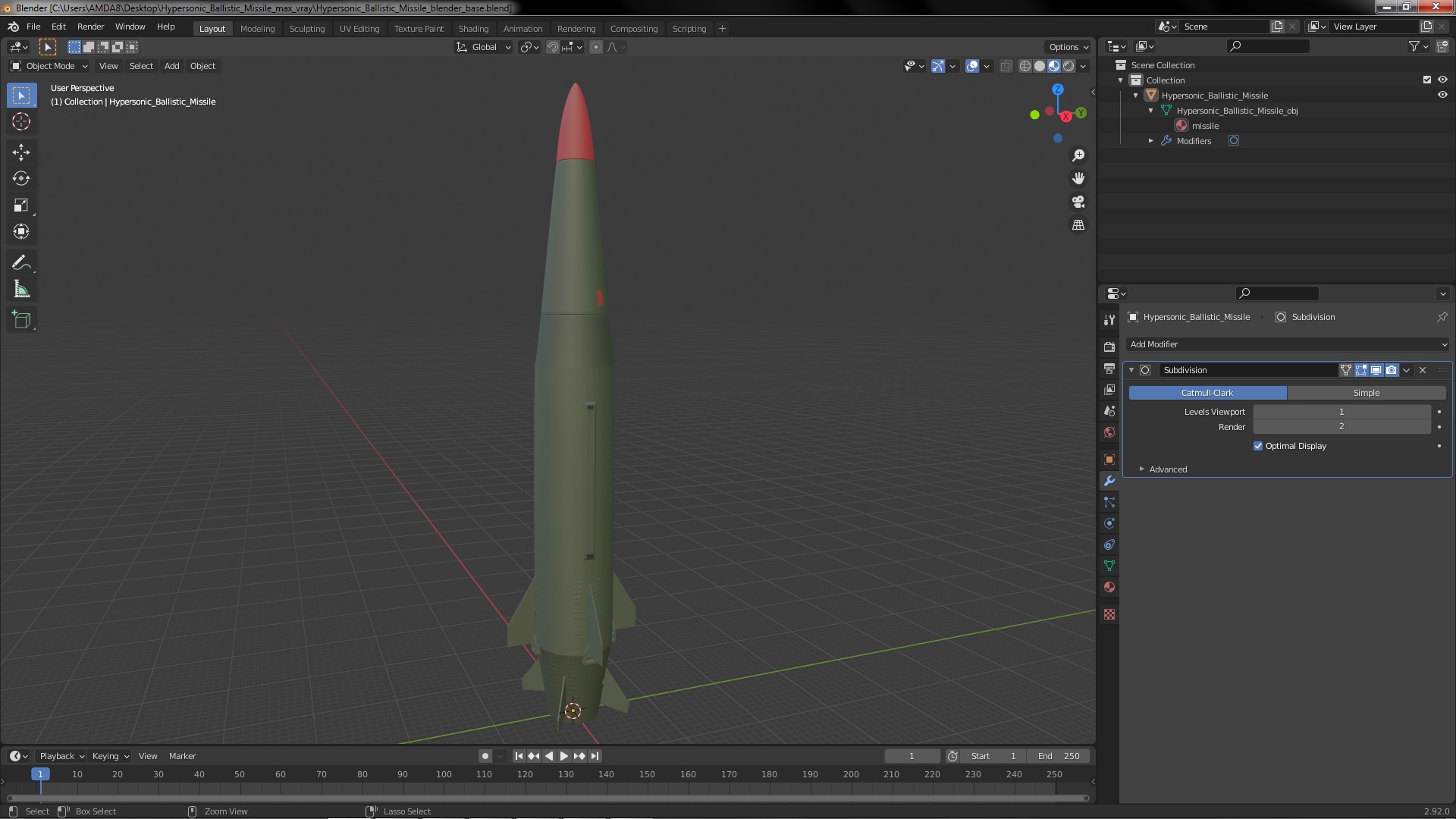
Task: Switch to the Shading workspace tab
Action: tap(473, 29)
